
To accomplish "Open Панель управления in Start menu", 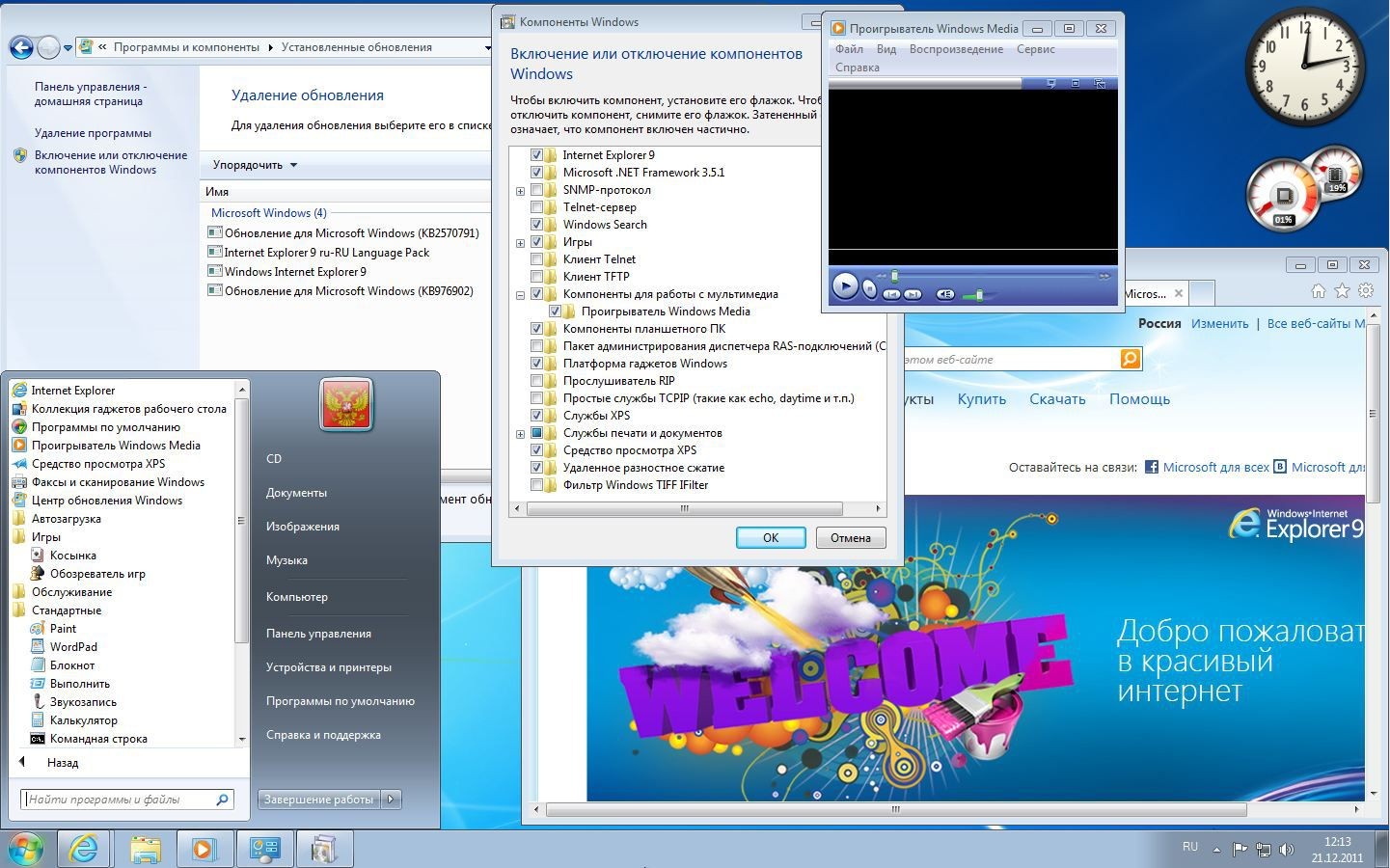I will tap(318, 633).
